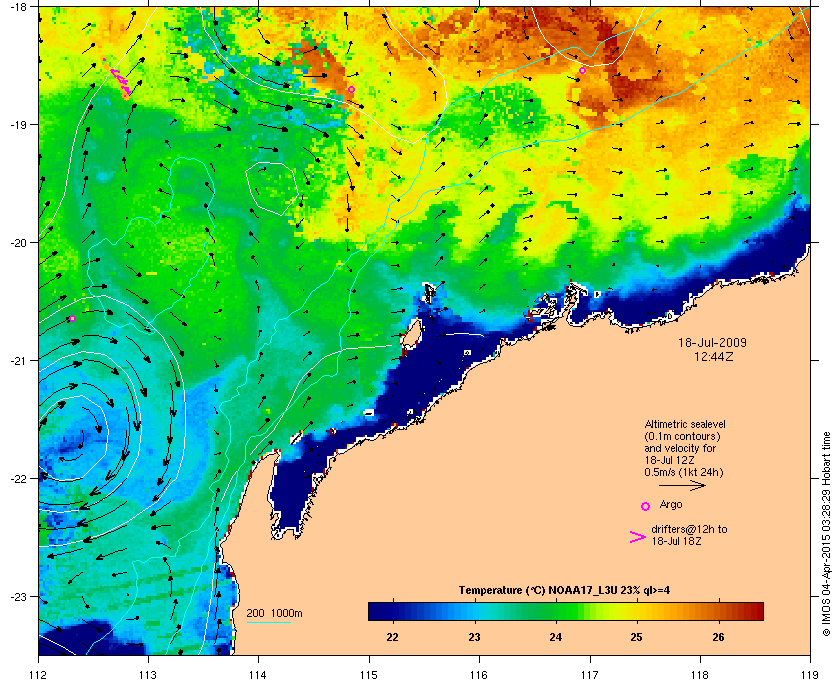Click the Argo float marker near 114.8E 18.7S
Screen dimensions: 840x680
(x=351, y=89)
